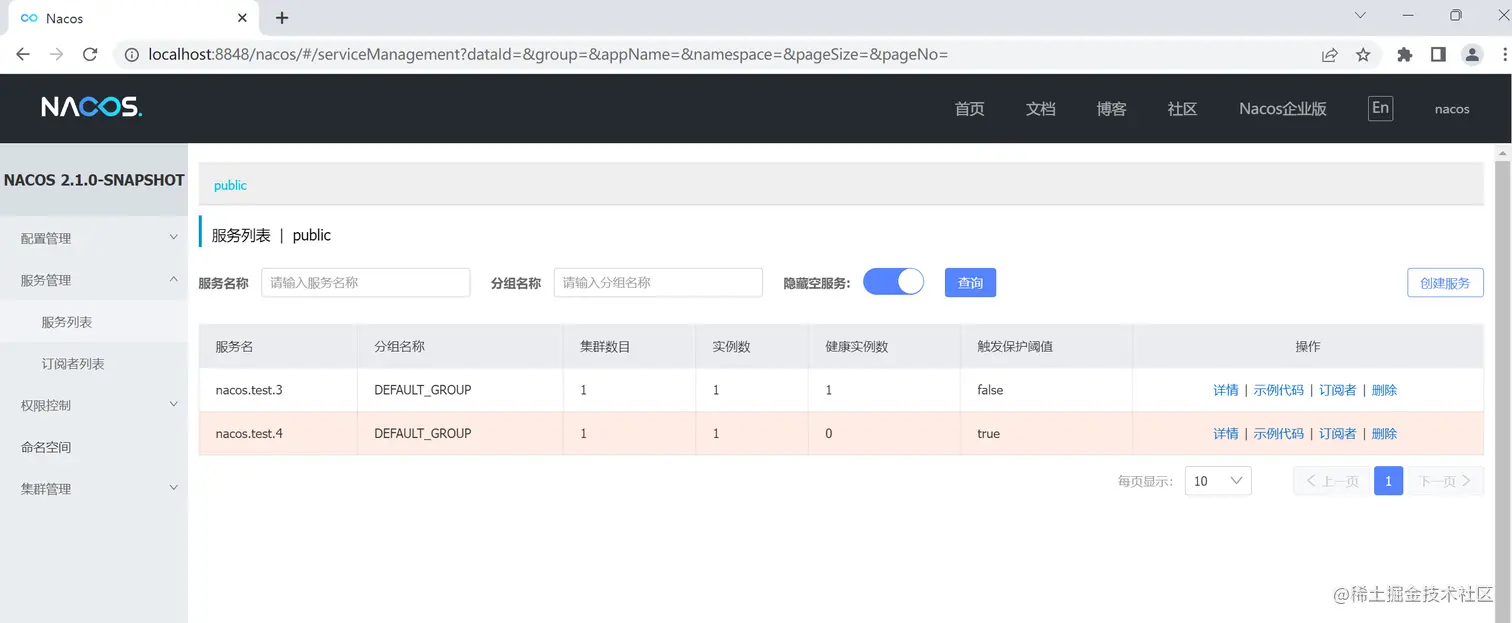Click the browser forward arrow

(x=56, y=55)
